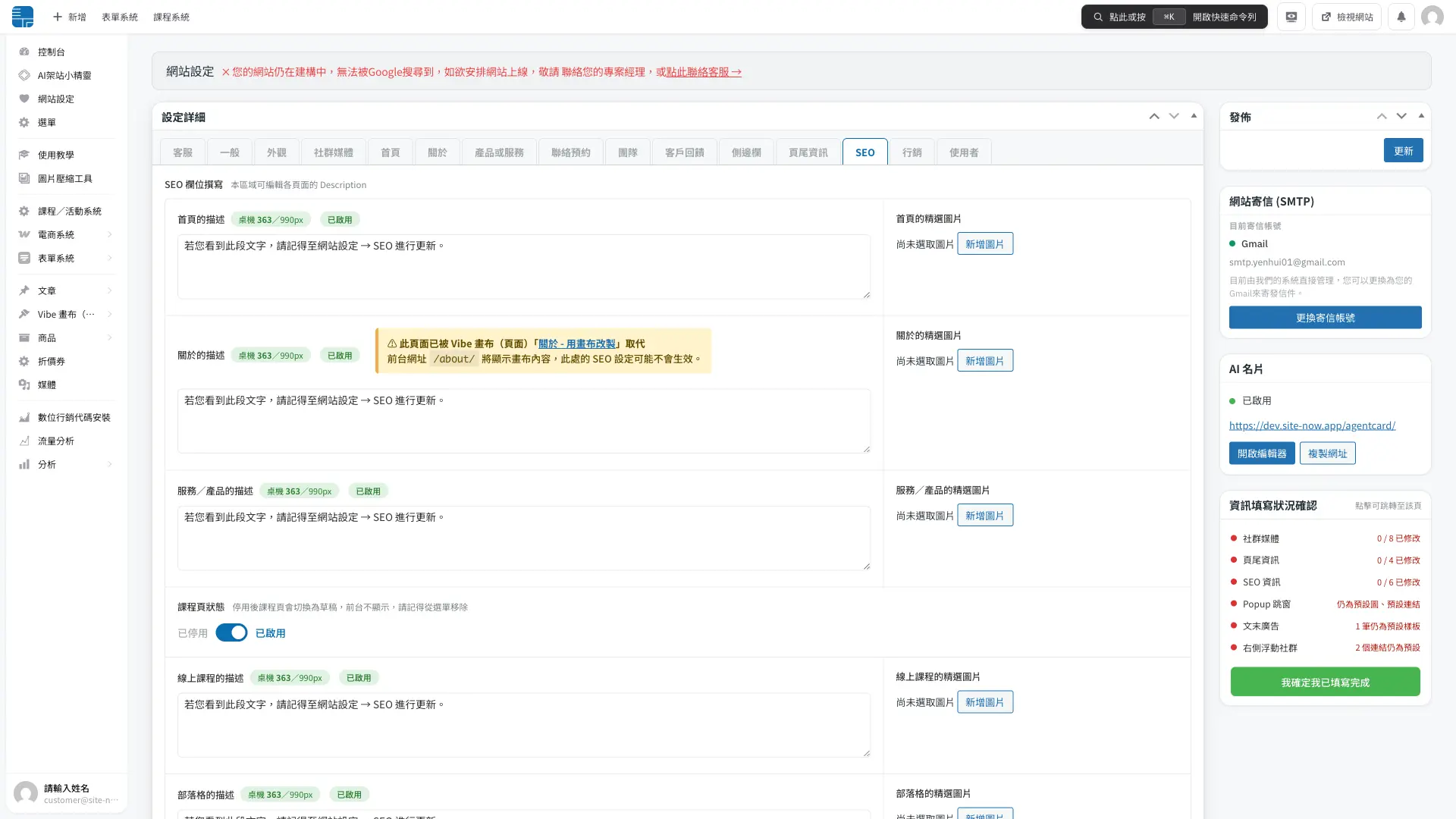The height and width of the screenshot is (819, 1456).
Task: Click the 表單系統 sidebar icon
Action: (24, 258)
